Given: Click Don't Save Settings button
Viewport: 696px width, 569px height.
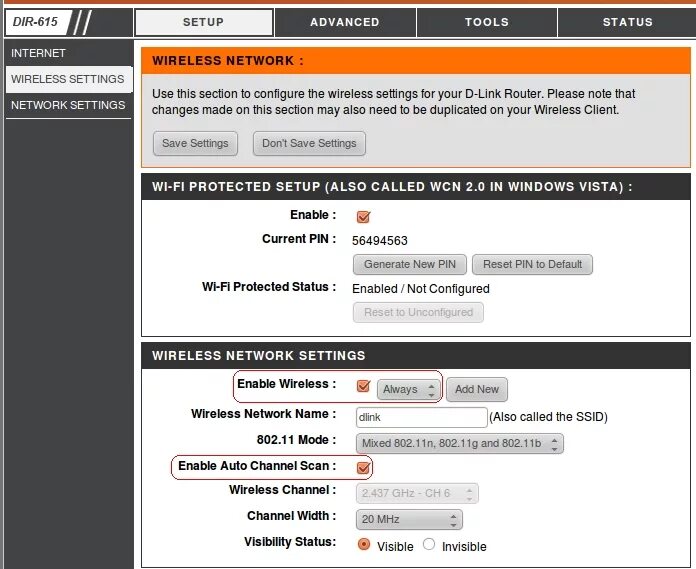Looking at the screenshot, I should [x=309, y=143].
